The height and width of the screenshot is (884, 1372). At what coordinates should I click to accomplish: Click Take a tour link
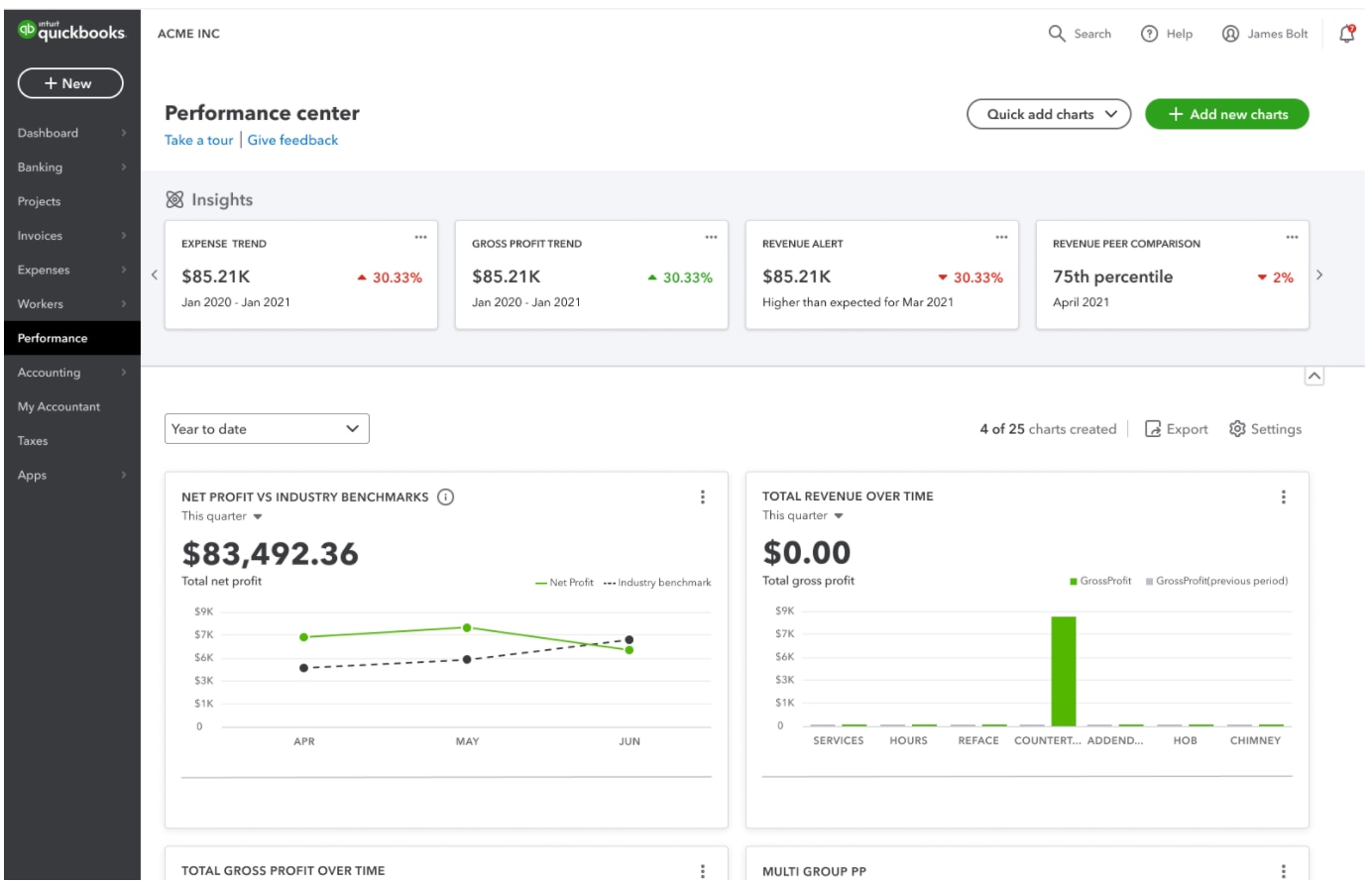tap(199, 141)
